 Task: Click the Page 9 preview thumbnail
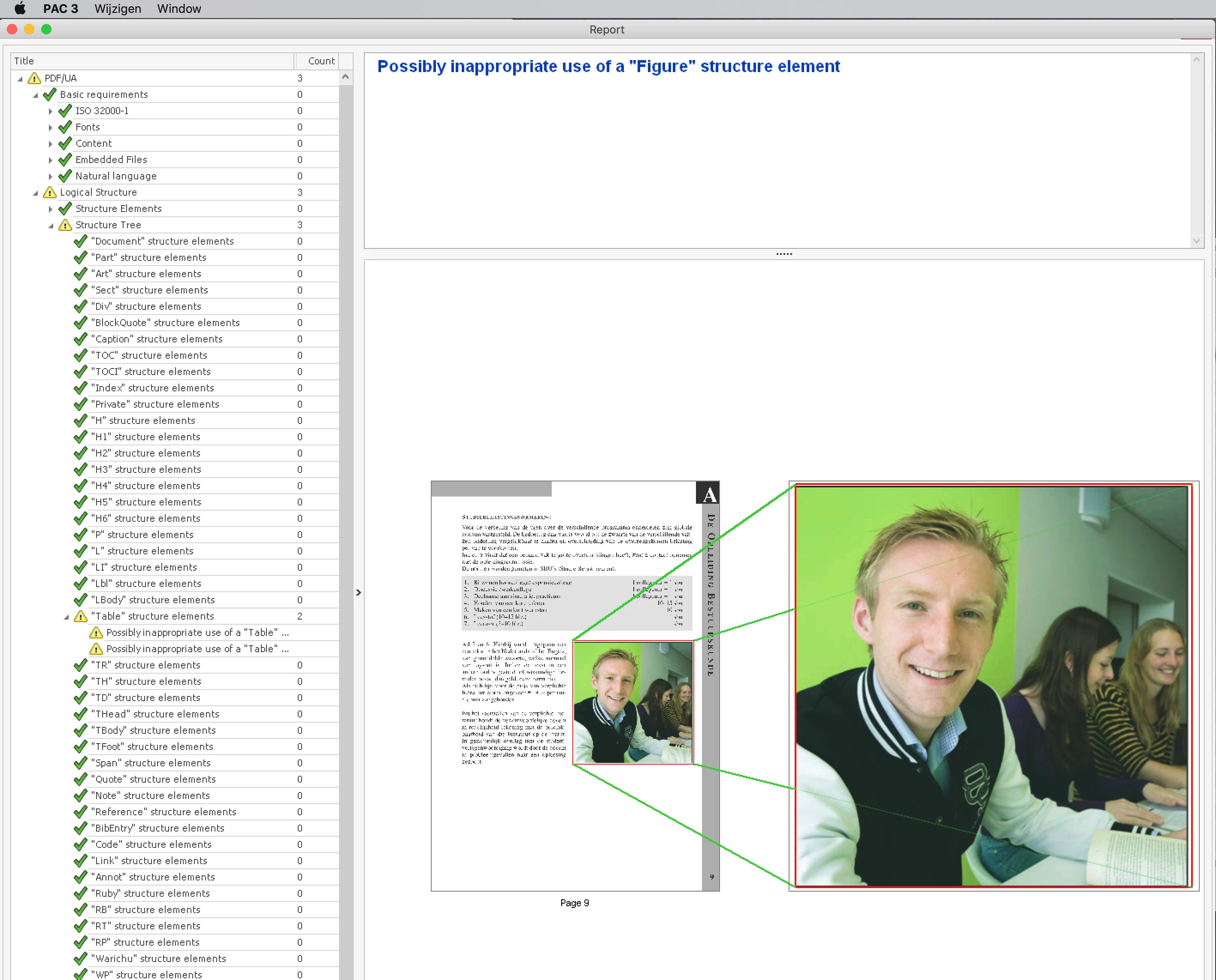pos(575,686)
